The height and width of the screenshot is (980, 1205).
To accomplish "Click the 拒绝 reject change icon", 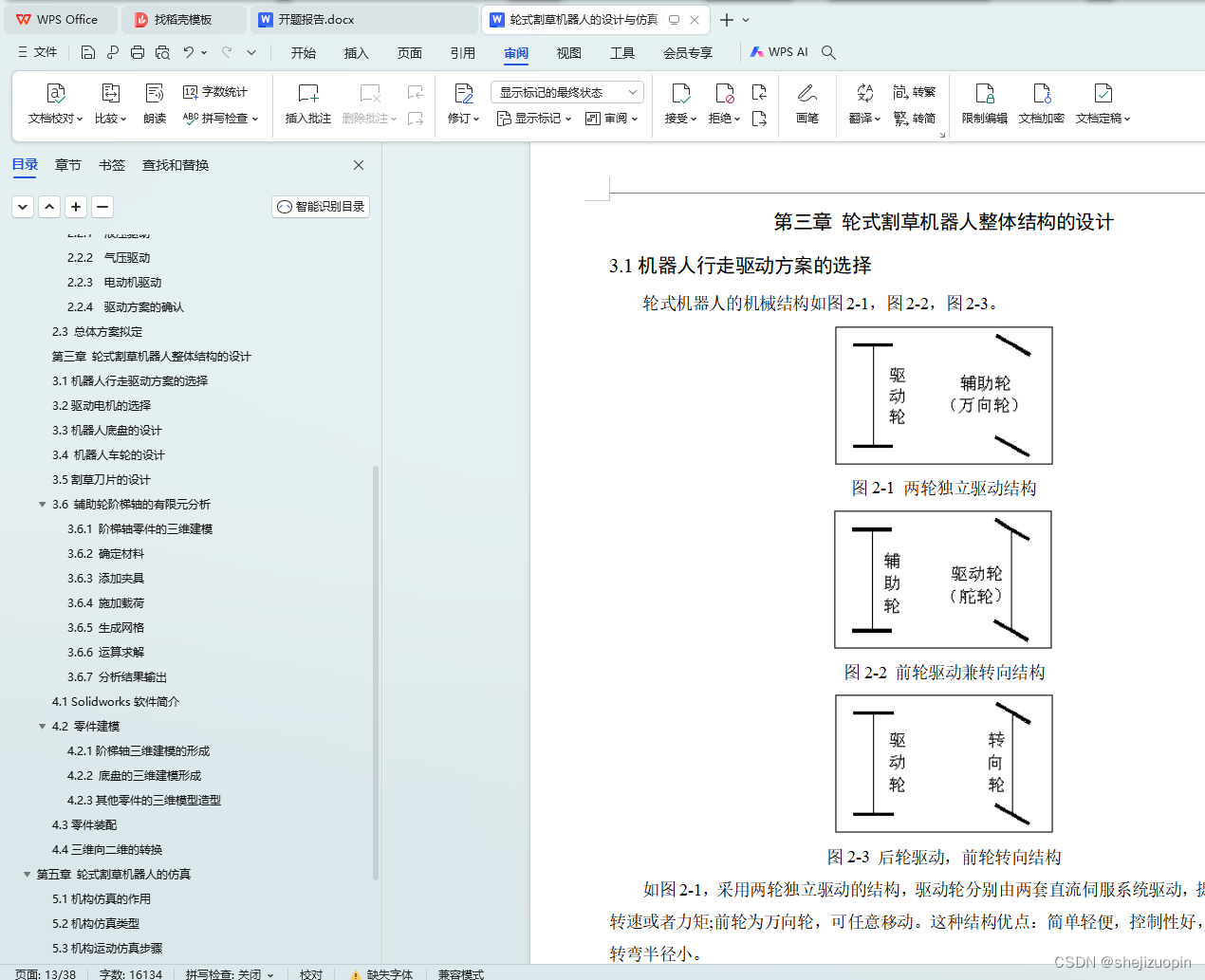I will coord(724,93).
